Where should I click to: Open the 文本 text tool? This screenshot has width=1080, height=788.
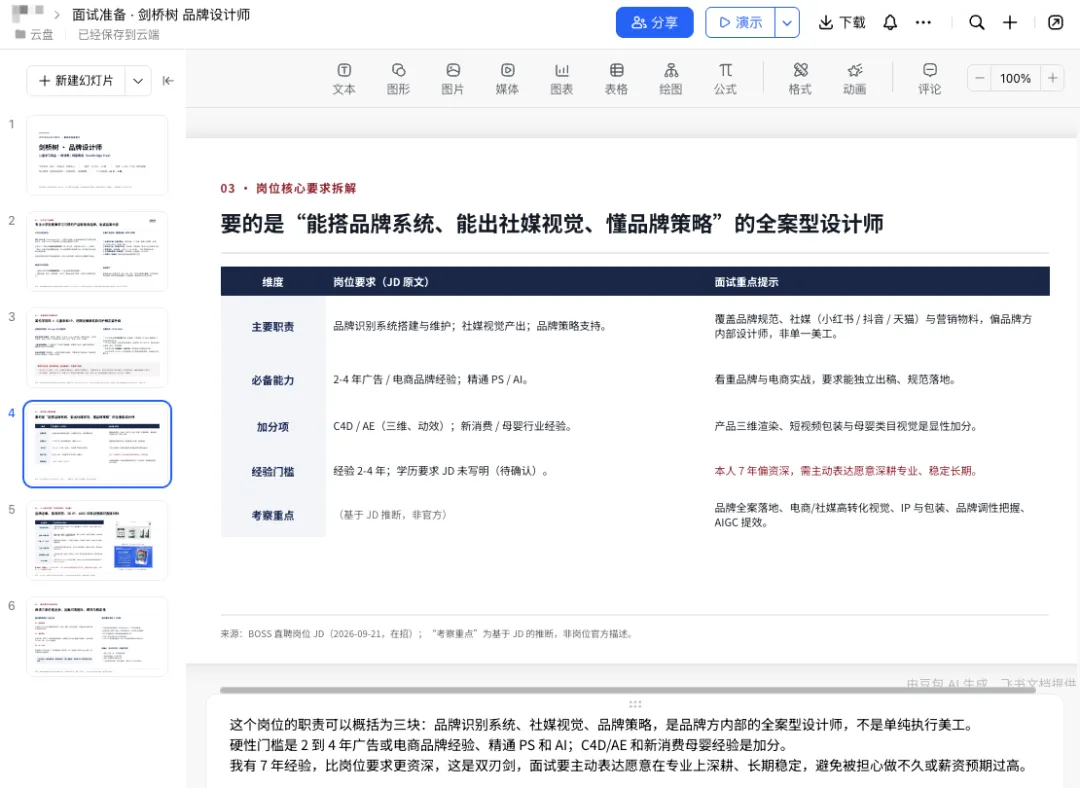click(344, 79)
